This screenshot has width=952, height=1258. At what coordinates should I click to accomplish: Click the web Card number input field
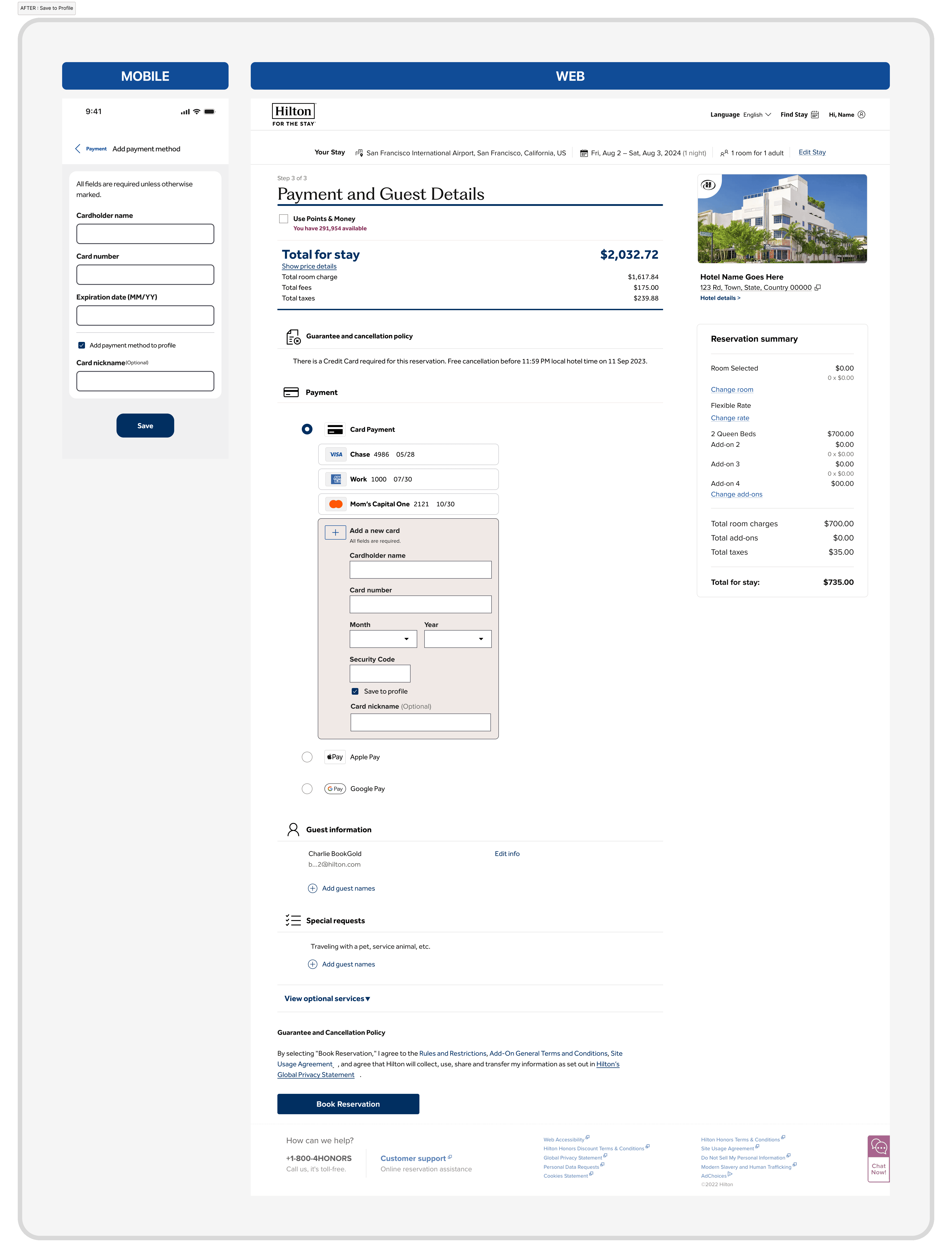(x=420, y=605)
